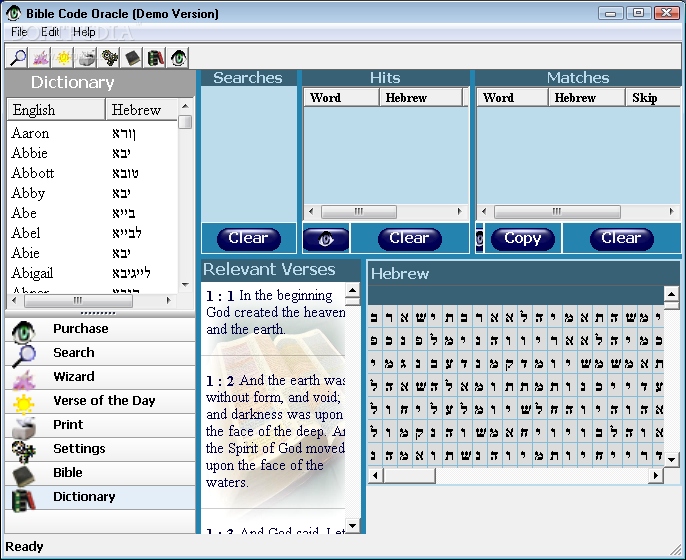The image size is (686, 560).
Task: Click the Matches horizontal scrollbar thumb
Action: (557, 212)
